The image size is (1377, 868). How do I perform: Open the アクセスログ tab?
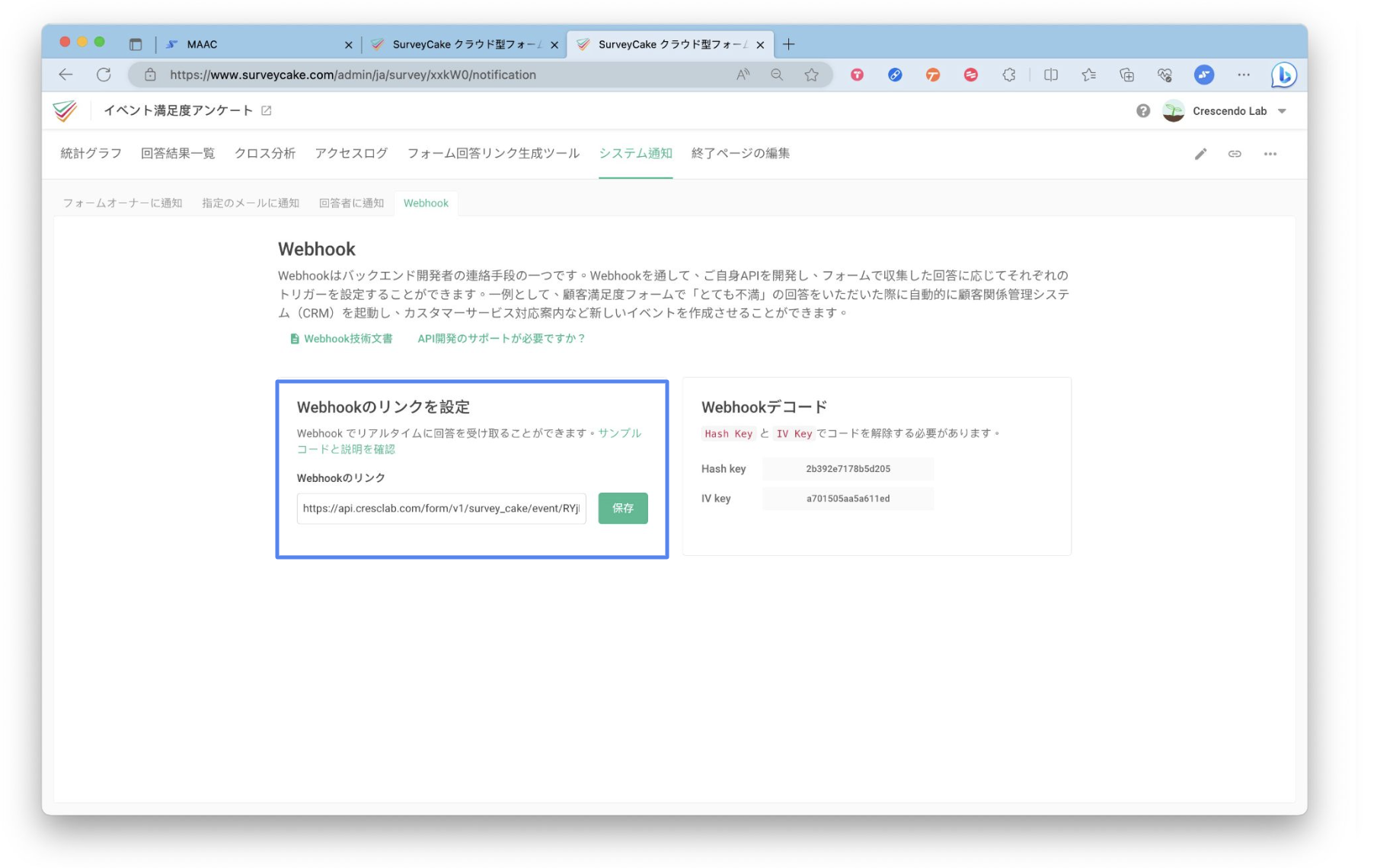(351, 153)
